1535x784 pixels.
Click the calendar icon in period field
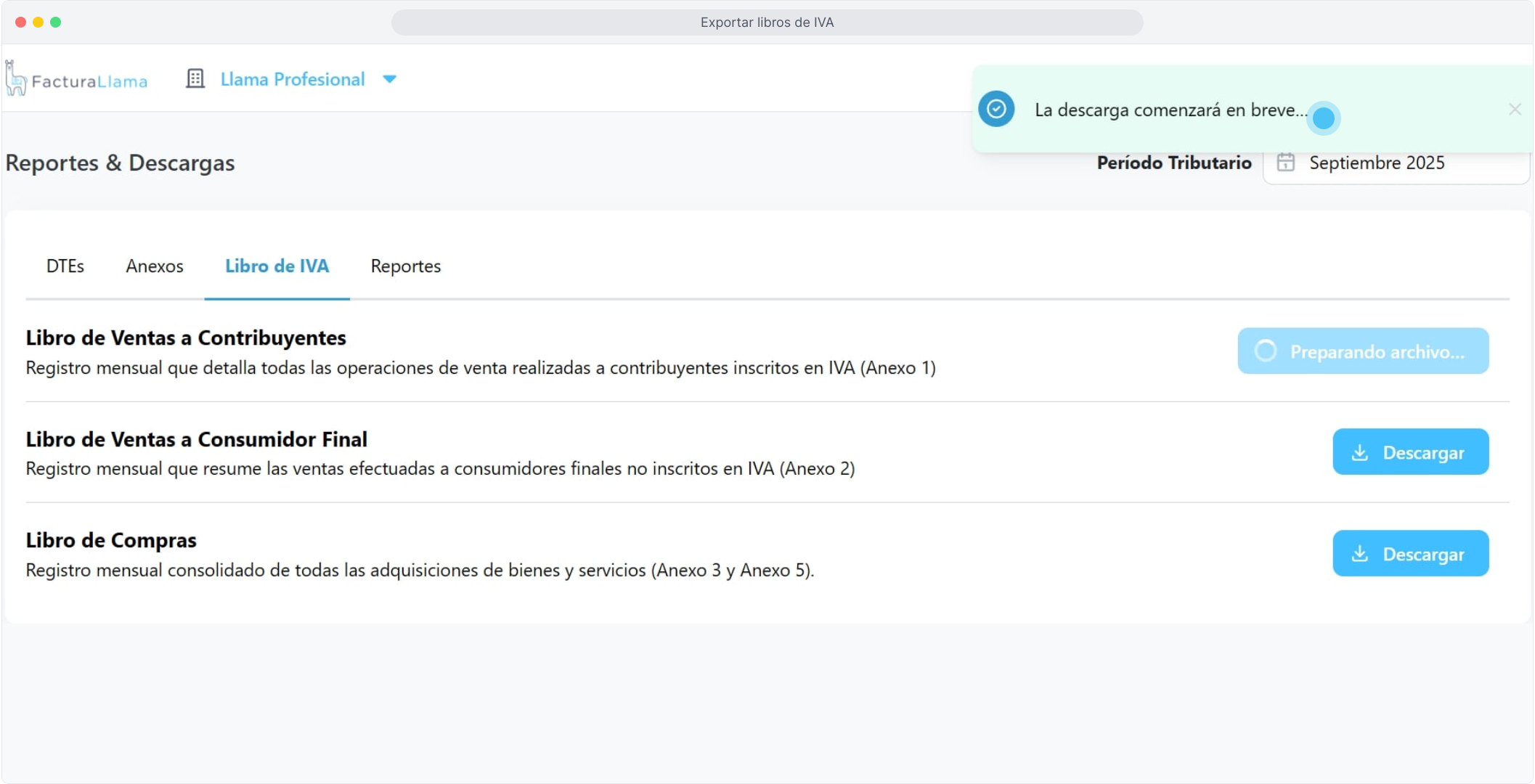coord(1286,163)
